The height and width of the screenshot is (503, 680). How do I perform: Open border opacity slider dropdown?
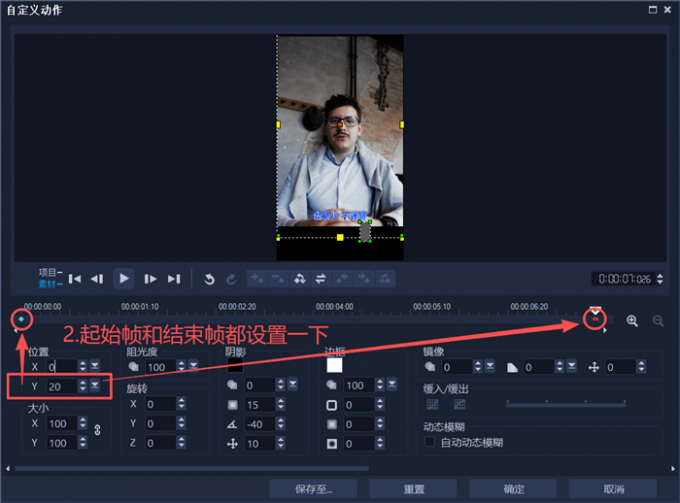click(x=392, y=385)
